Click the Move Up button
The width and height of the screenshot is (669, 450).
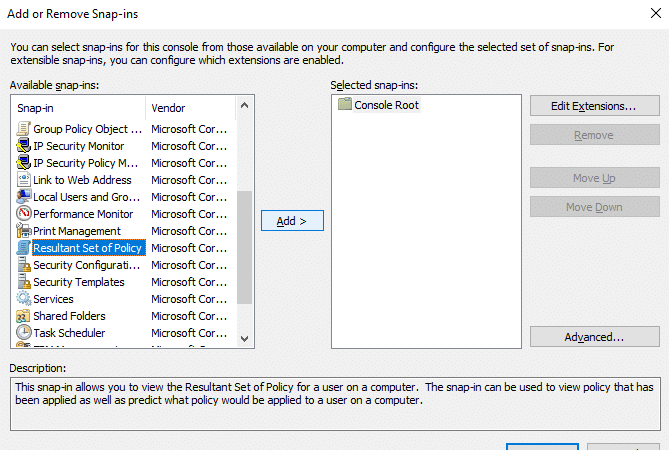[x=595, y=178]
